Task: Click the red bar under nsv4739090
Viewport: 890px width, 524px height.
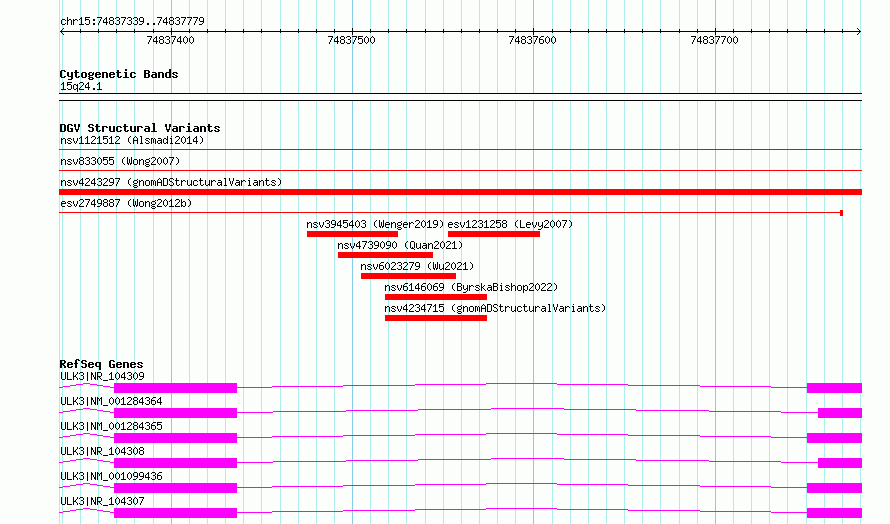Action: [385, 255]
